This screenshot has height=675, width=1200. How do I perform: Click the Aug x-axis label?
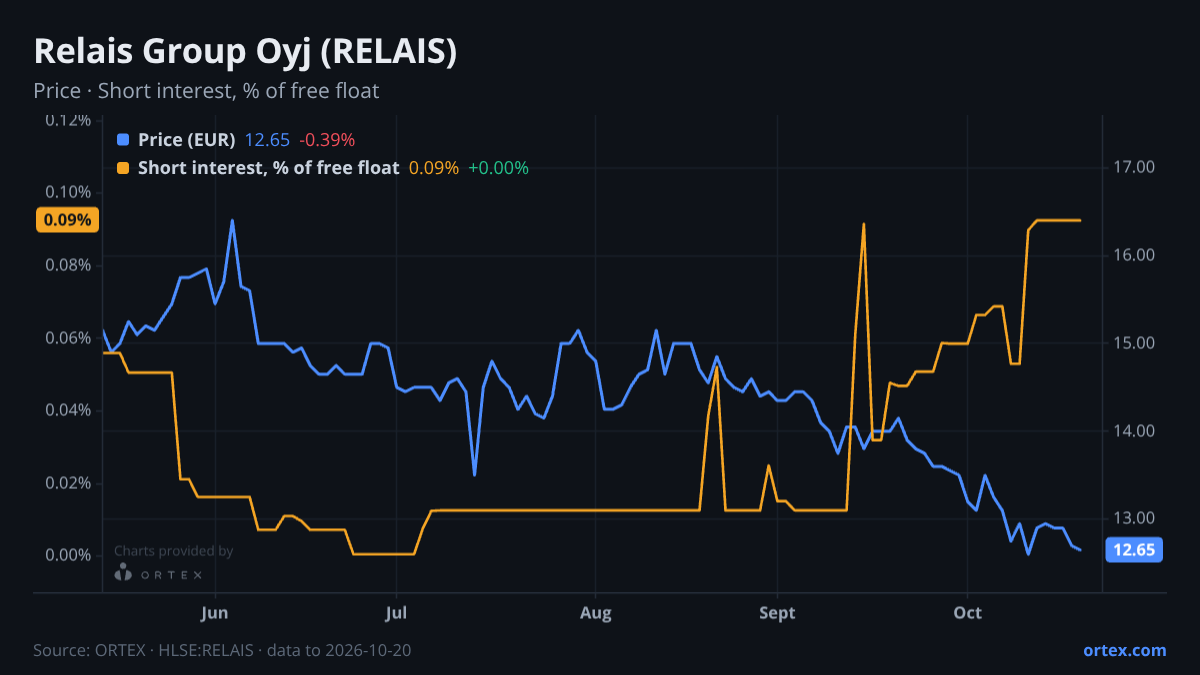(x=595, y=612)
